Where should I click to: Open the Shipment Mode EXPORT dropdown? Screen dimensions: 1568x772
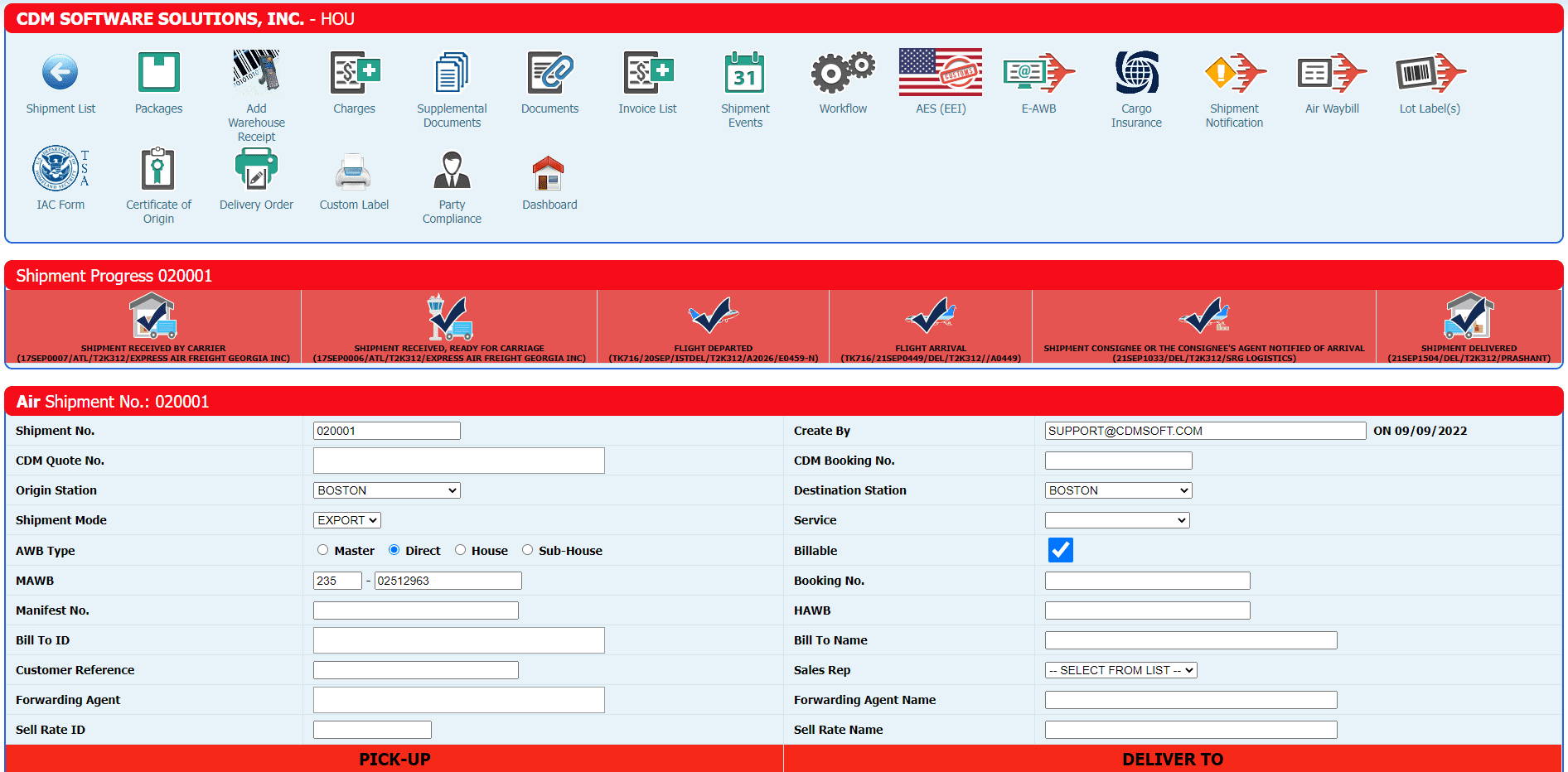tap(347, 520)
